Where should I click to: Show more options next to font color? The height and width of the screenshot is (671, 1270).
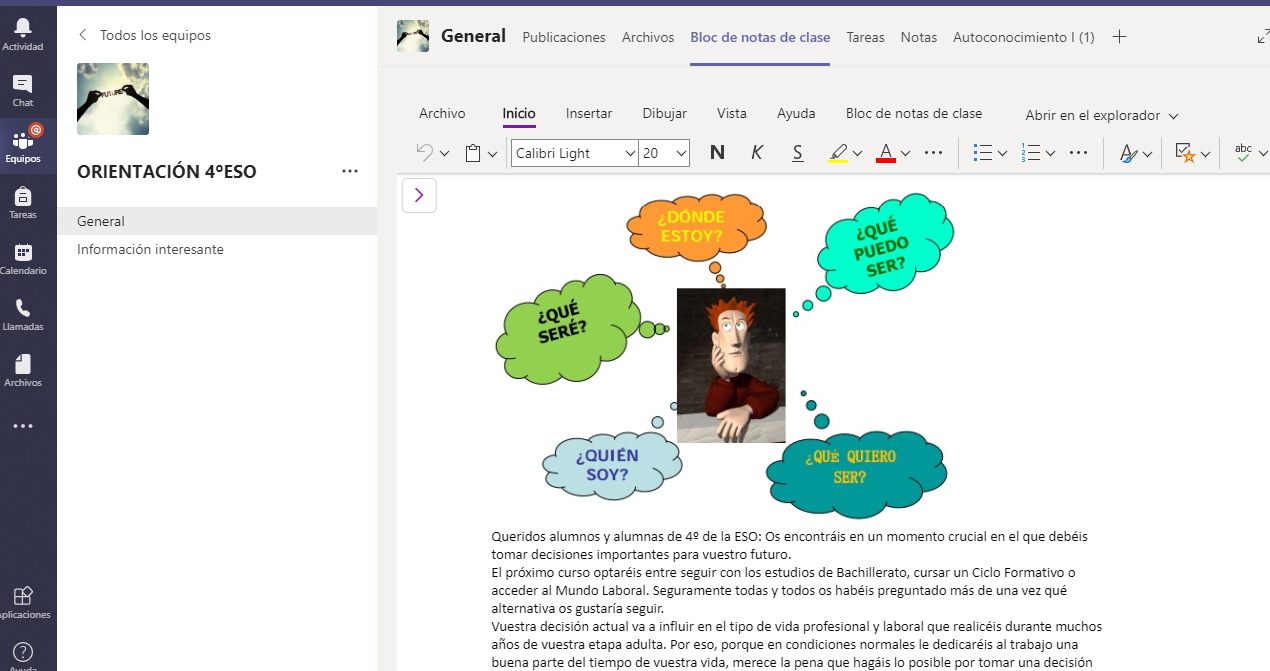coord(934,153)
